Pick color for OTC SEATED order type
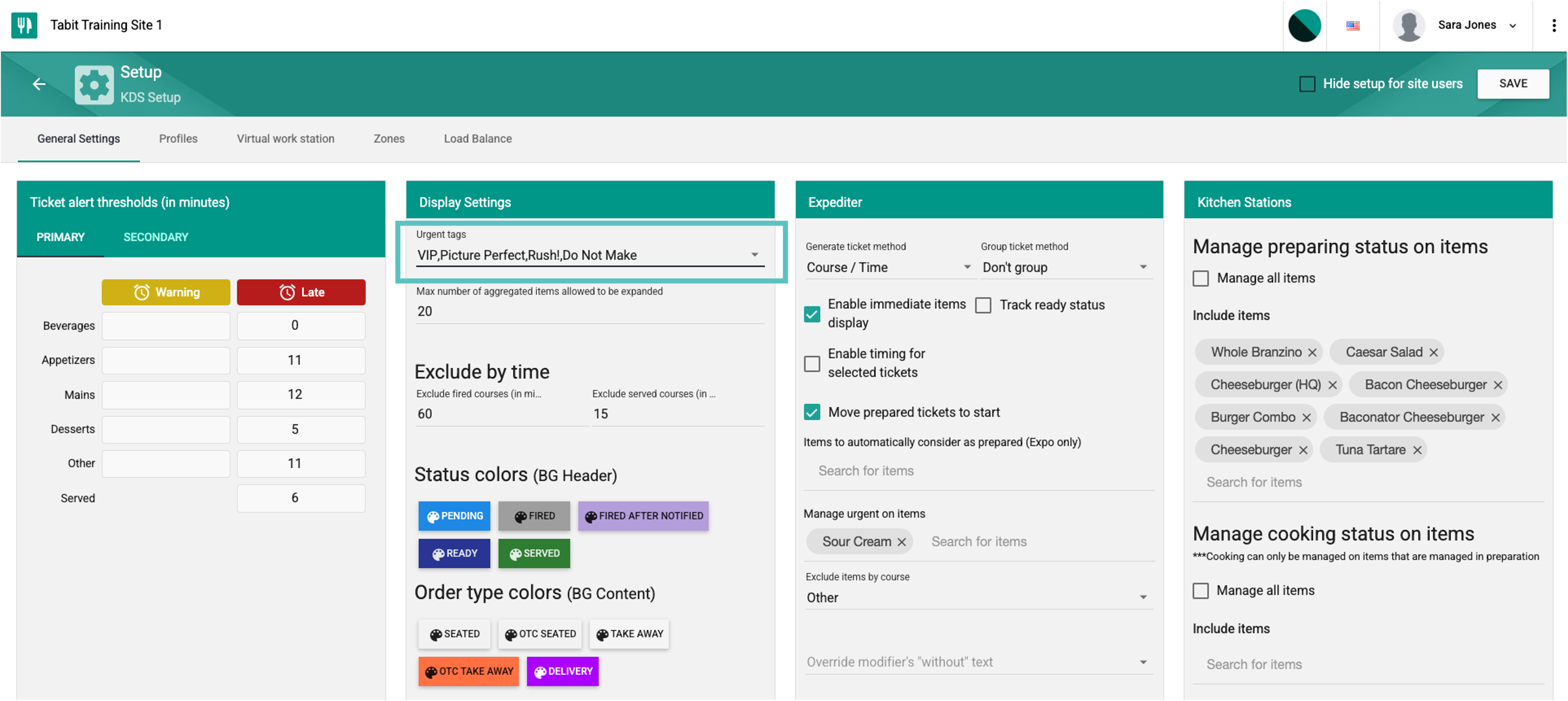Viewport: 1568px width, 701px height. pos(540,634)
